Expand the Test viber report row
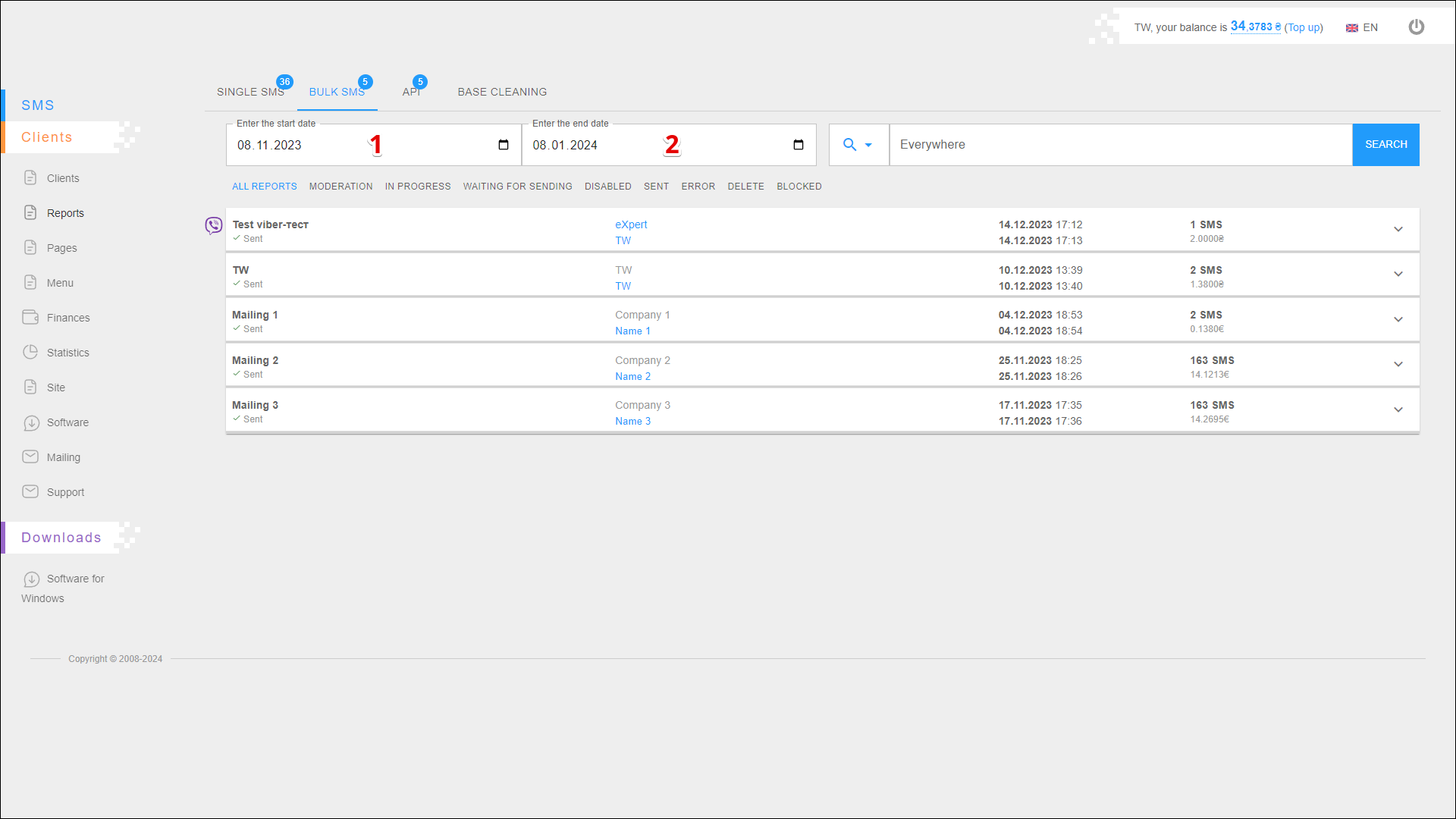1456x819 pixels. (1398, 229)
